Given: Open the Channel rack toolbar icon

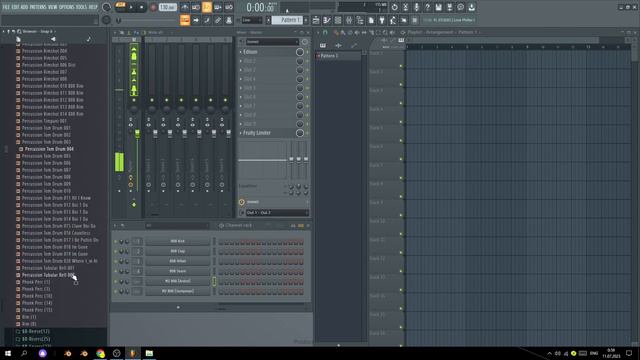Looking at the screenshot, I should [338, 20].
